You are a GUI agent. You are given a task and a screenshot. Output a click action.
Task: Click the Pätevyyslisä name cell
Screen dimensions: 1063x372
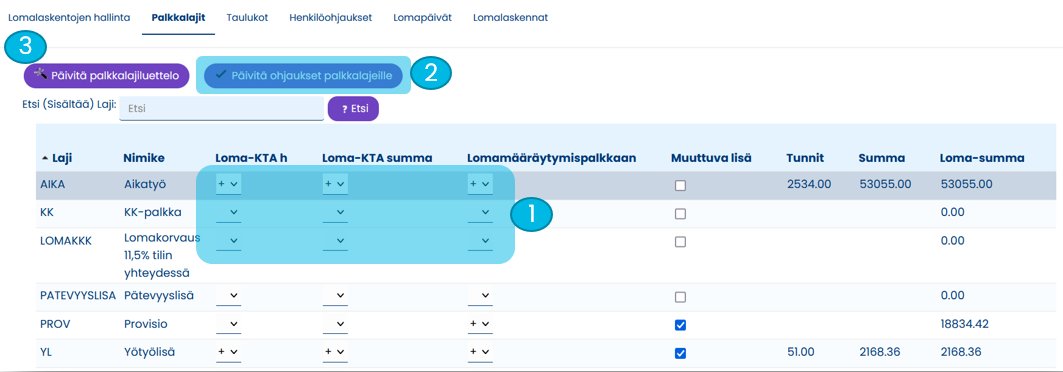click(159, 296)
